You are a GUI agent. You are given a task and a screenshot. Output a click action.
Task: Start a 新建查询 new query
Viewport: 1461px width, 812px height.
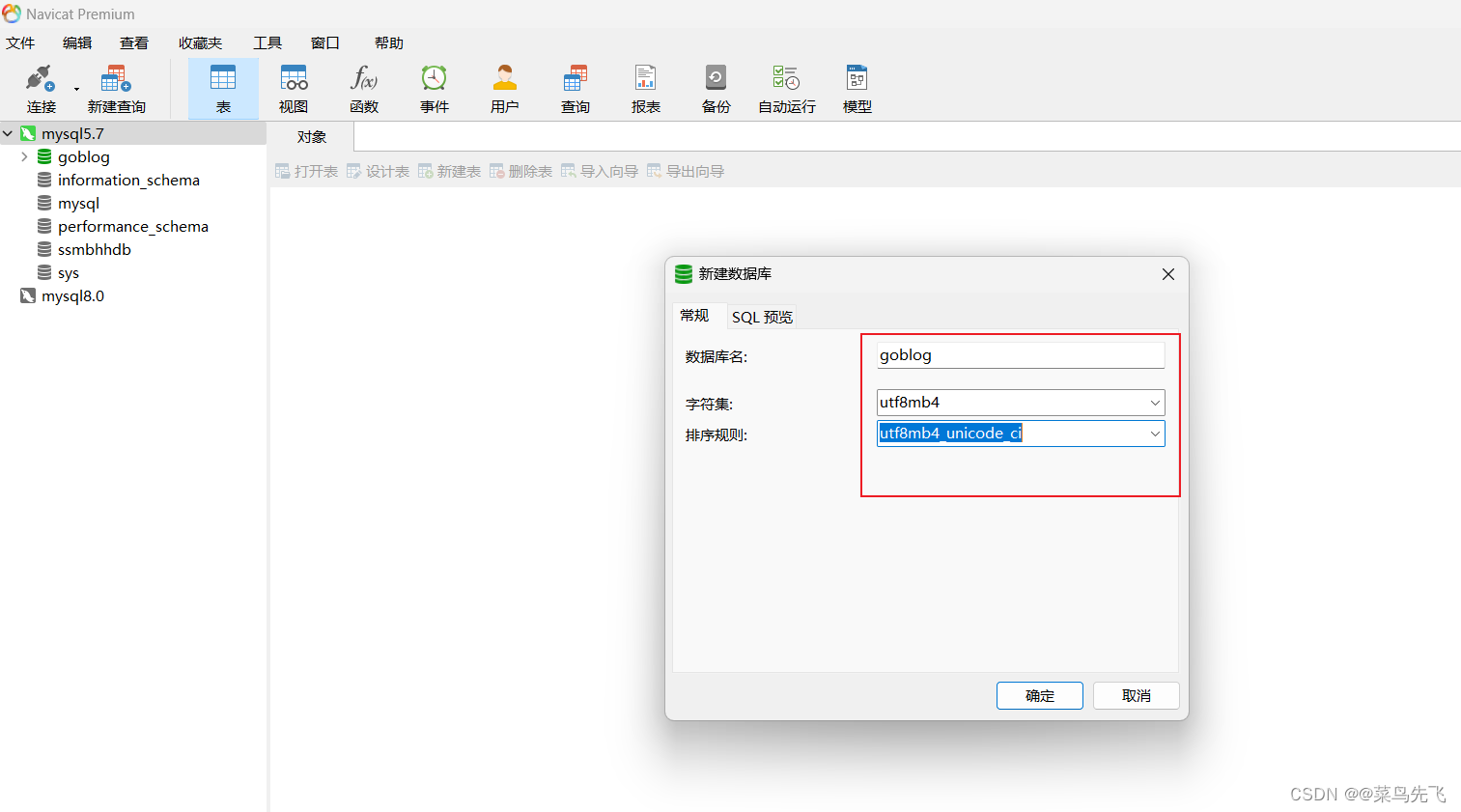pyautogui.click(x=116, y=89)
